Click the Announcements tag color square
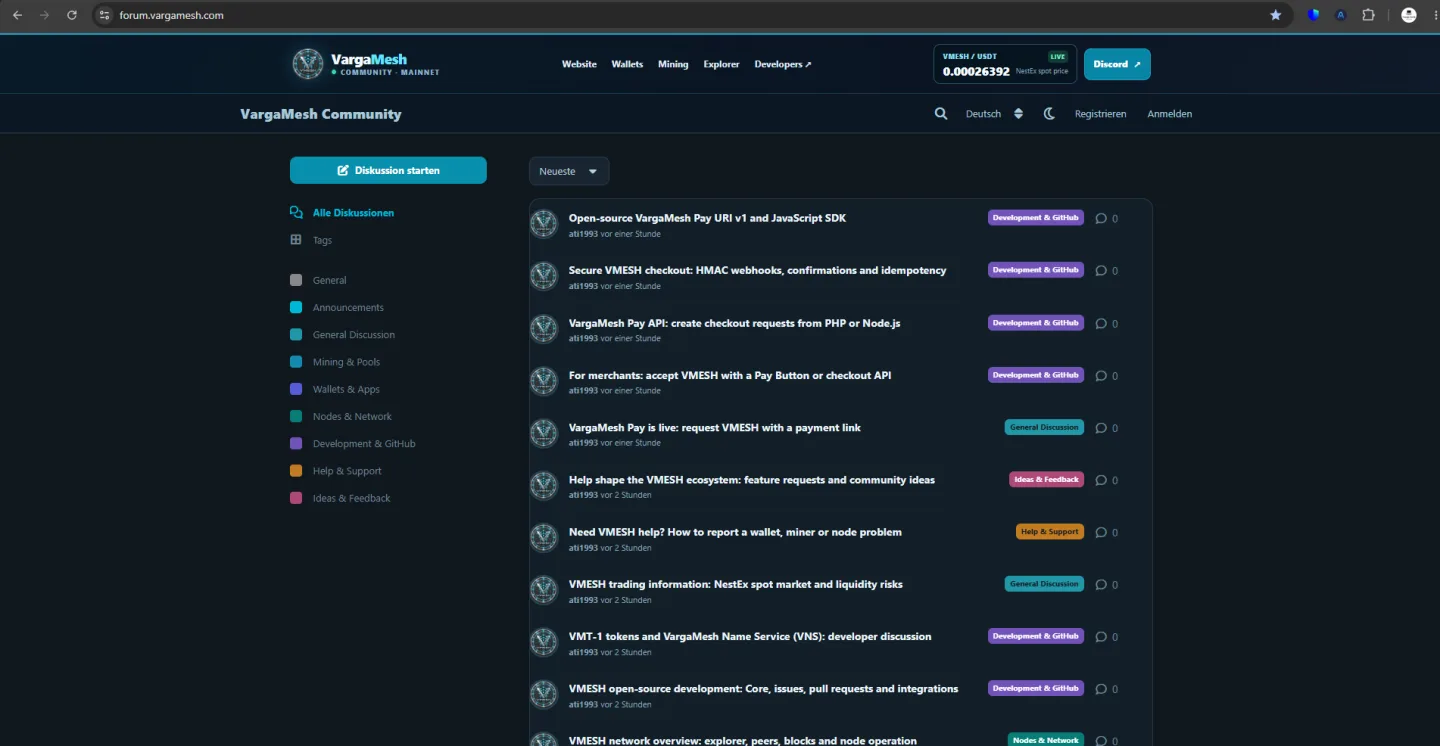 [x=296, y=307]
